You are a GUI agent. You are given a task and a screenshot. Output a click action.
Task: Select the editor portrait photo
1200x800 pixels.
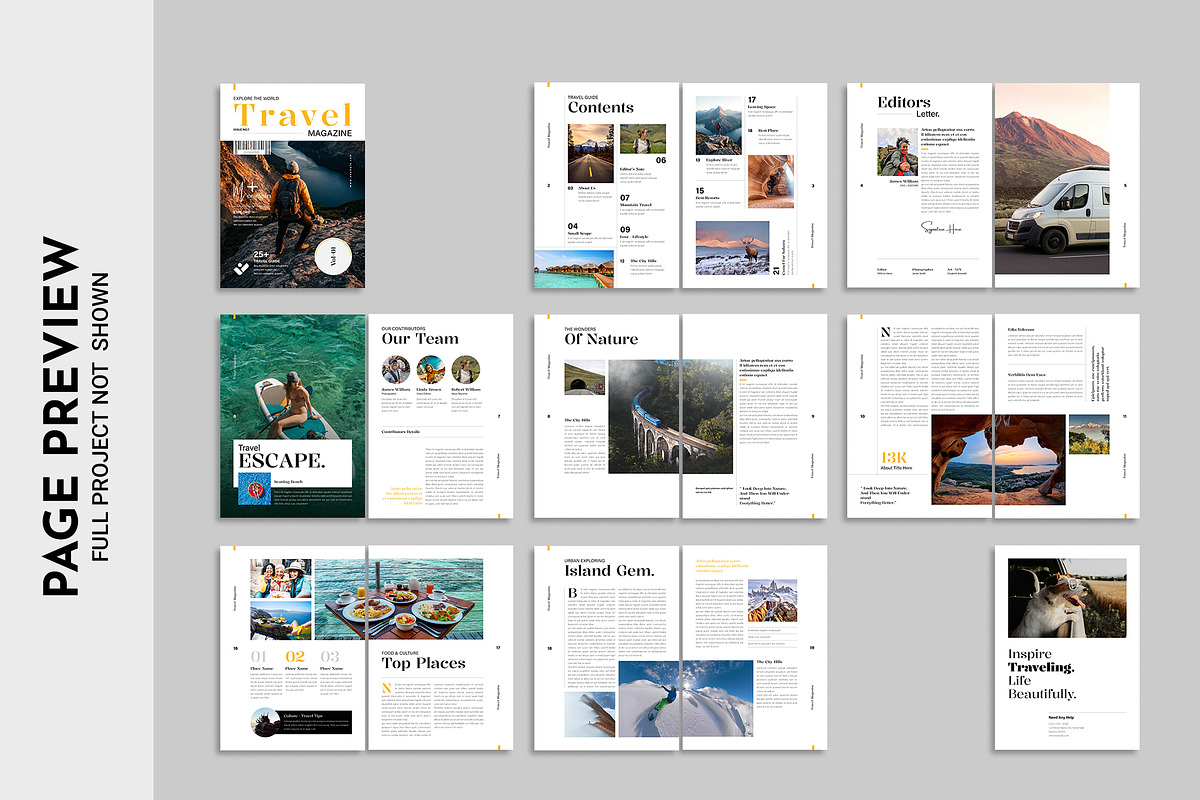point(897,151)
